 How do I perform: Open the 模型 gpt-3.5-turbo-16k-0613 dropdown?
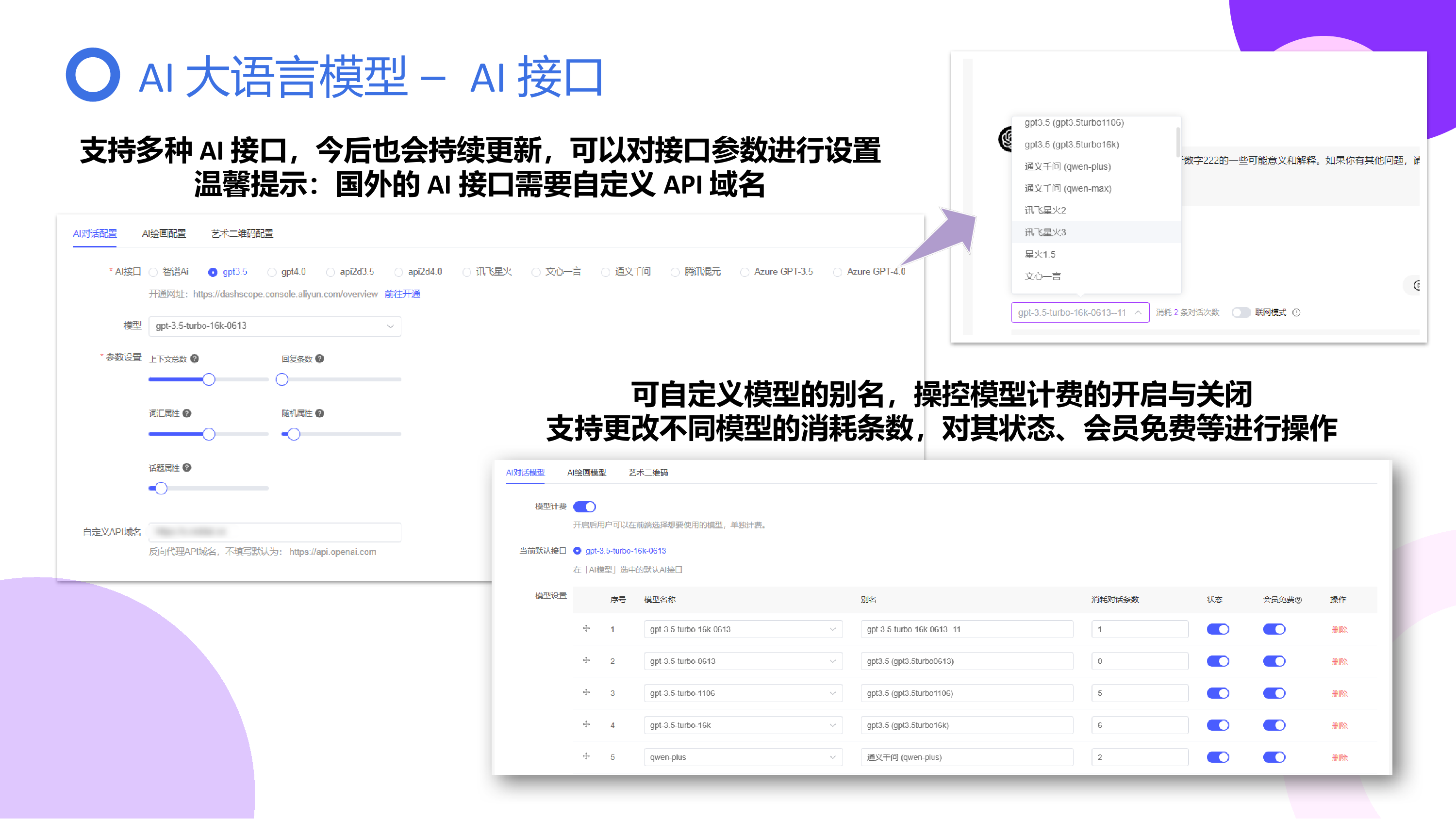coord(275,326)
